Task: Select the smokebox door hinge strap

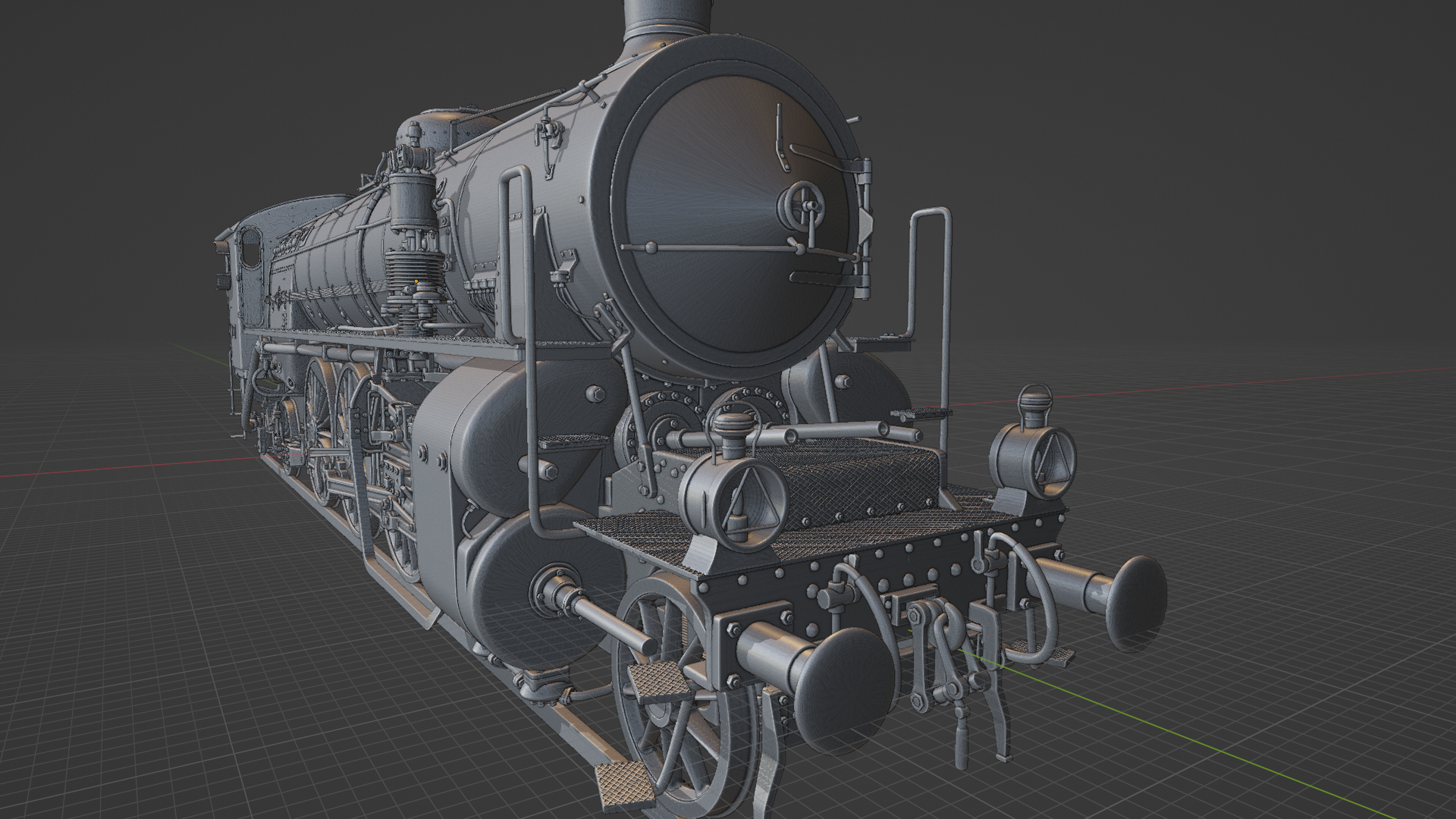Action: tap(827, 157)
